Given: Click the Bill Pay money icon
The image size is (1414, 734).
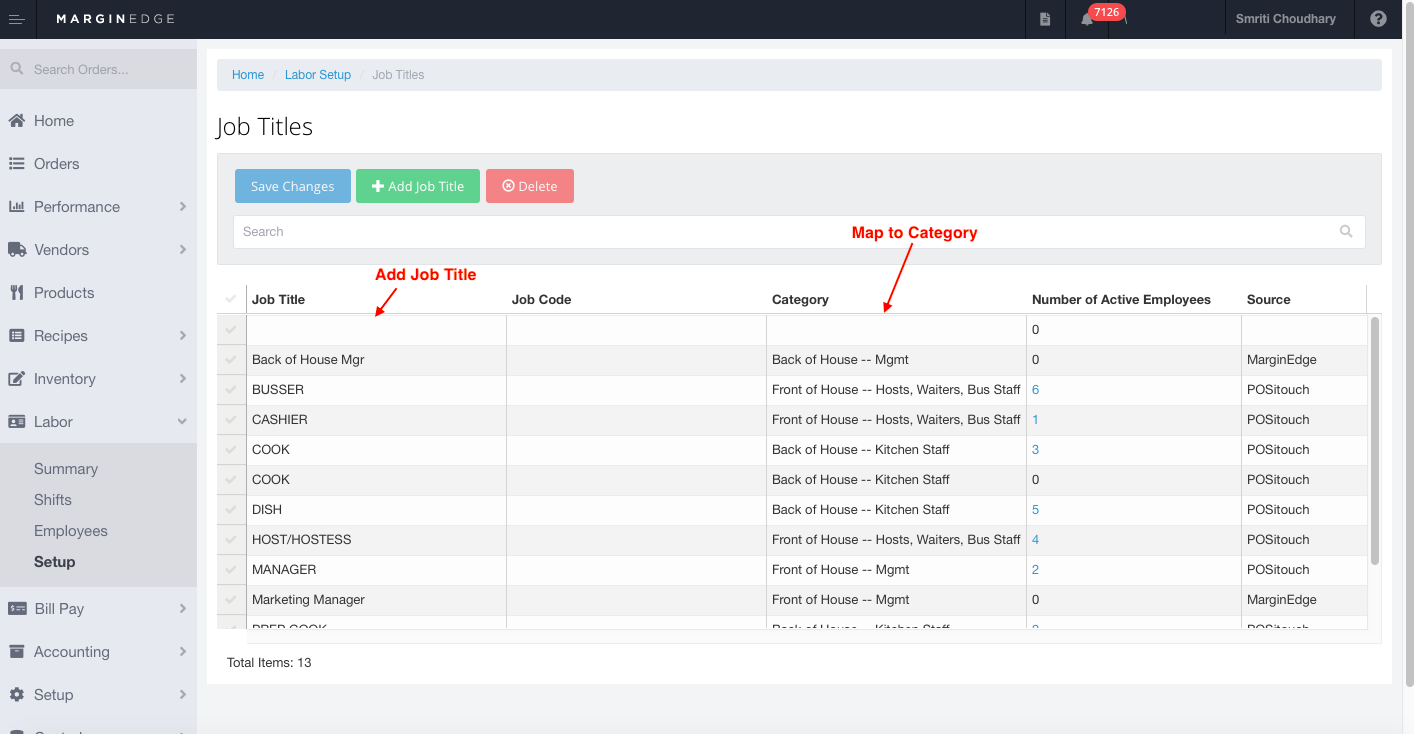Looking at the screenshot, I should [x=17, y=609].
